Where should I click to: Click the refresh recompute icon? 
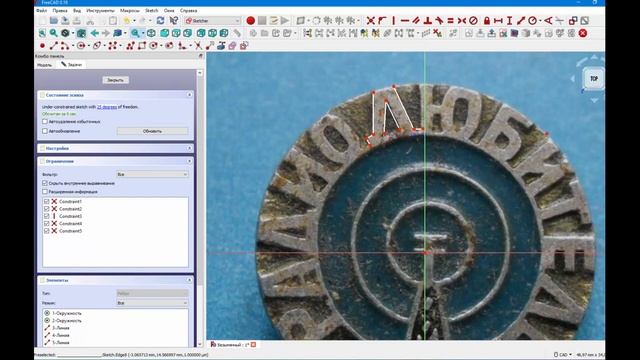point(160,20)
